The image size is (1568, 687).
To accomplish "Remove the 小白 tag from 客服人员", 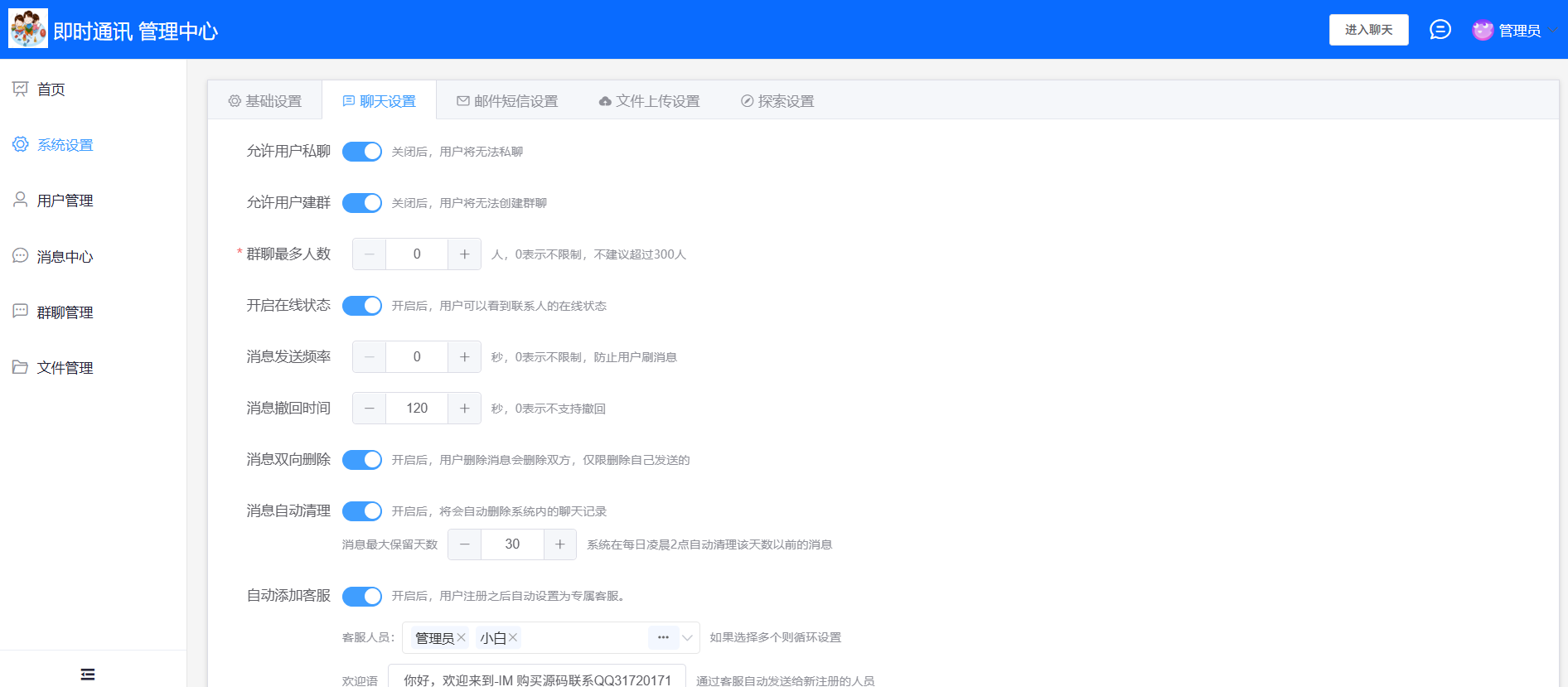I will tap(513, 637).
